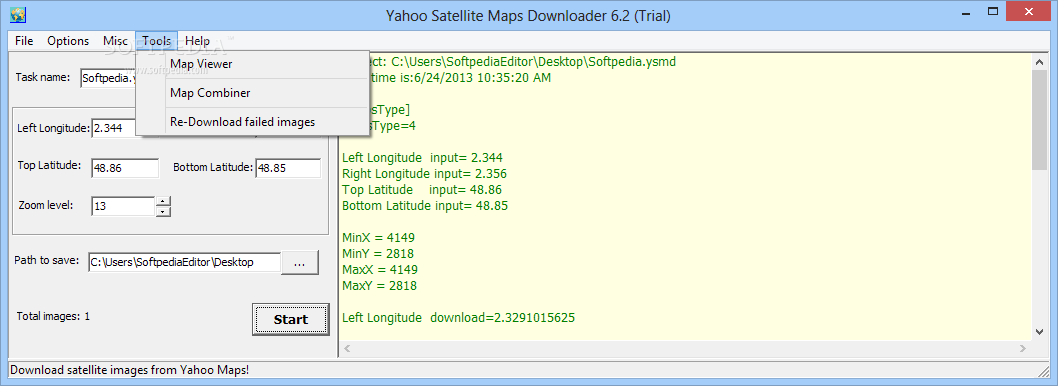Decrease zoom level with down arrow
Screen dimensions: 1058x386
point(163,211)
